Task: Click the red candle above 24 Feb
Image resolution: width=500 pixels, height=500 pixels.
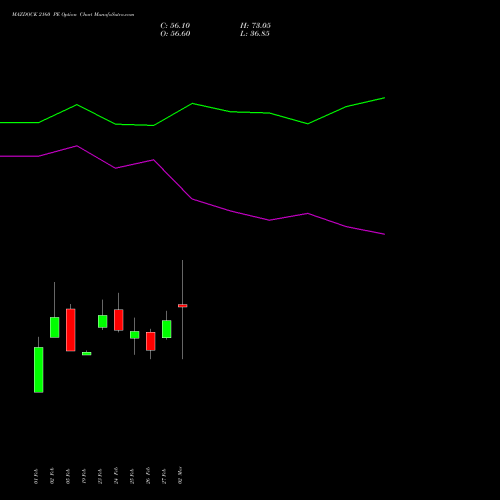Action: tap(119, 320)
